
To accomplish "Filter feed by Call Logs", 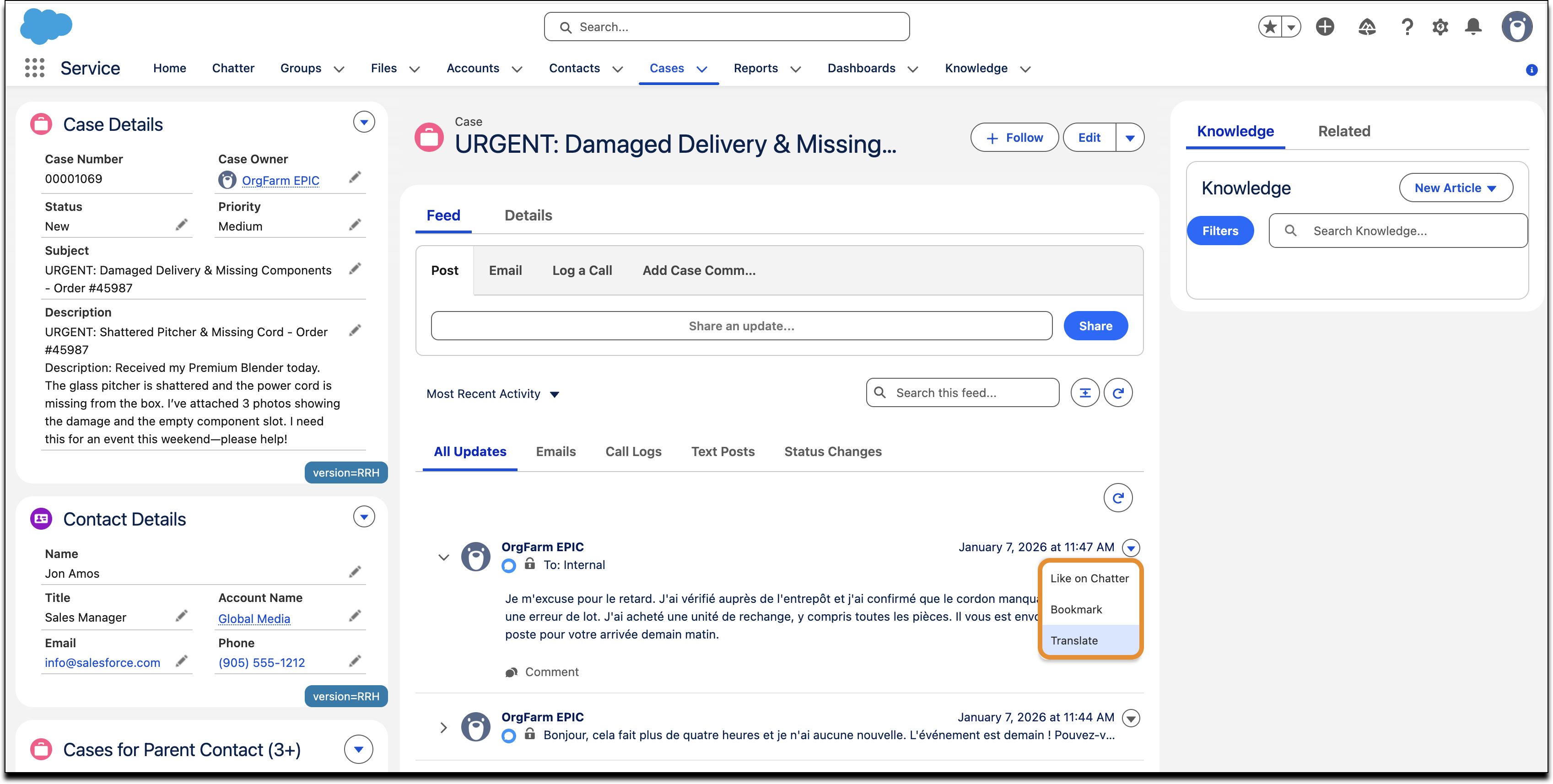I will pyautogui.click(x=633, y=451).
